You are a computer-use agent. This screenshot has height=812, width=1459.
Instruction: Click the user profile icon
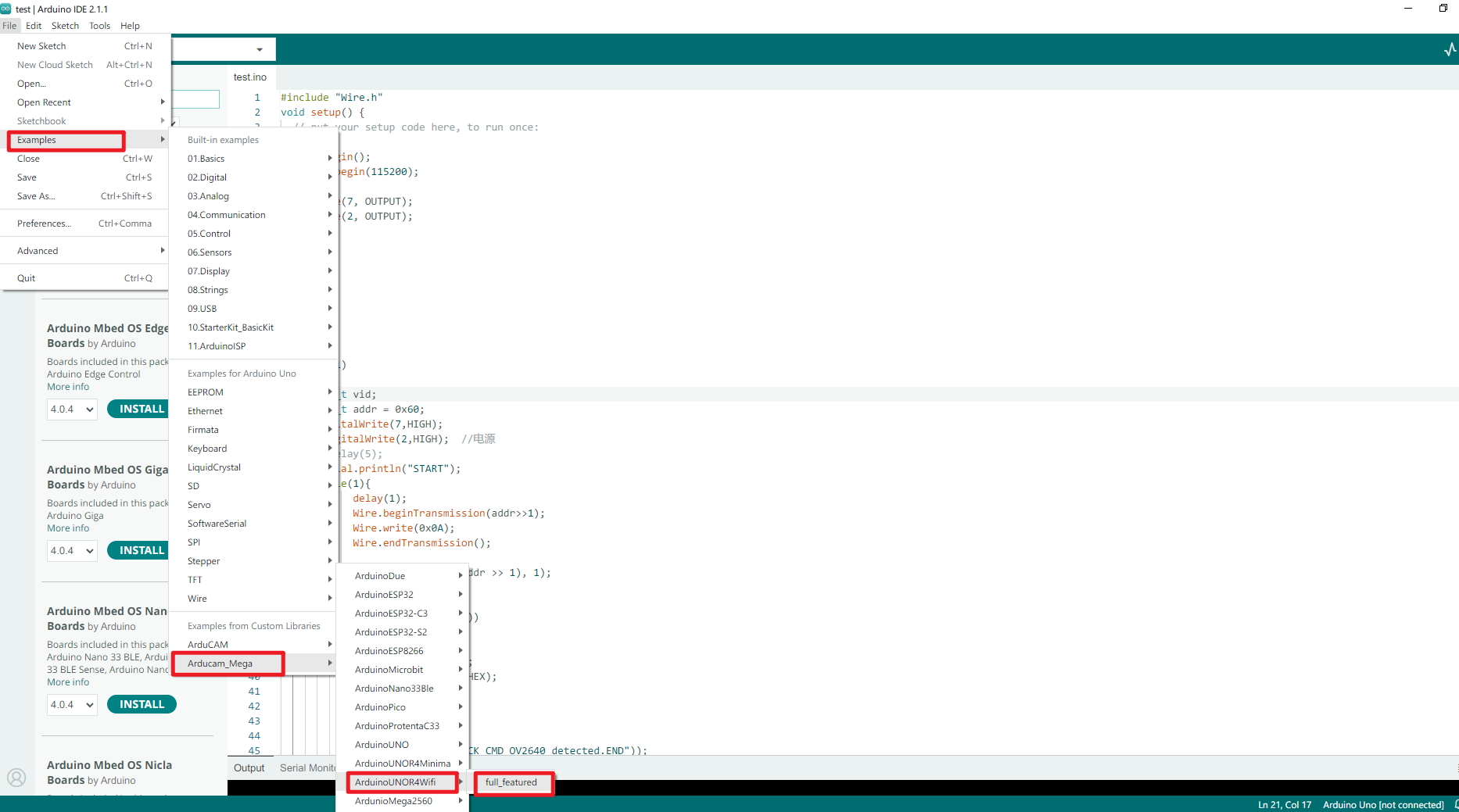(16, 778)
